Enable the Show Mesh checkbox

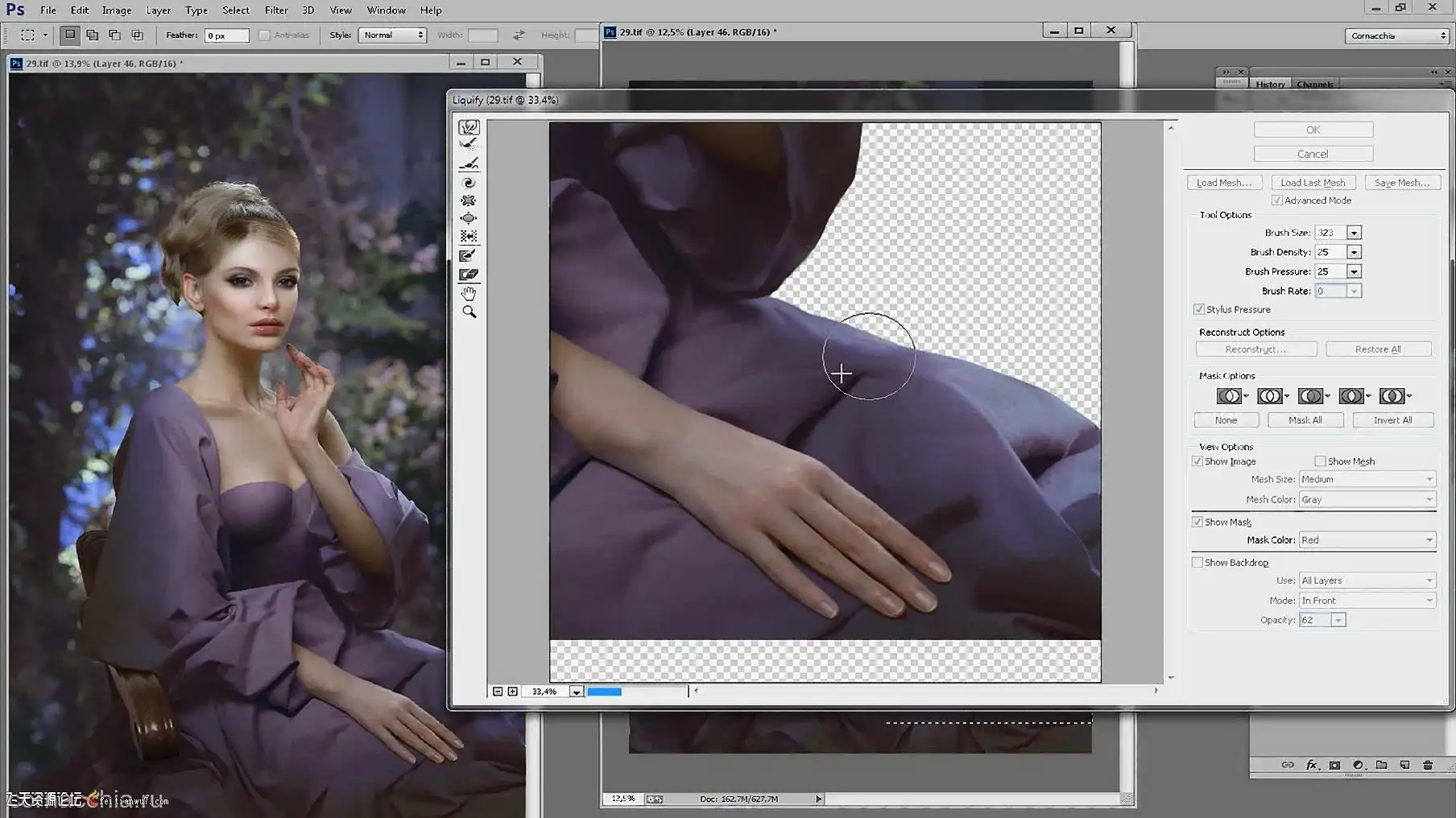tap(1320, 461)
